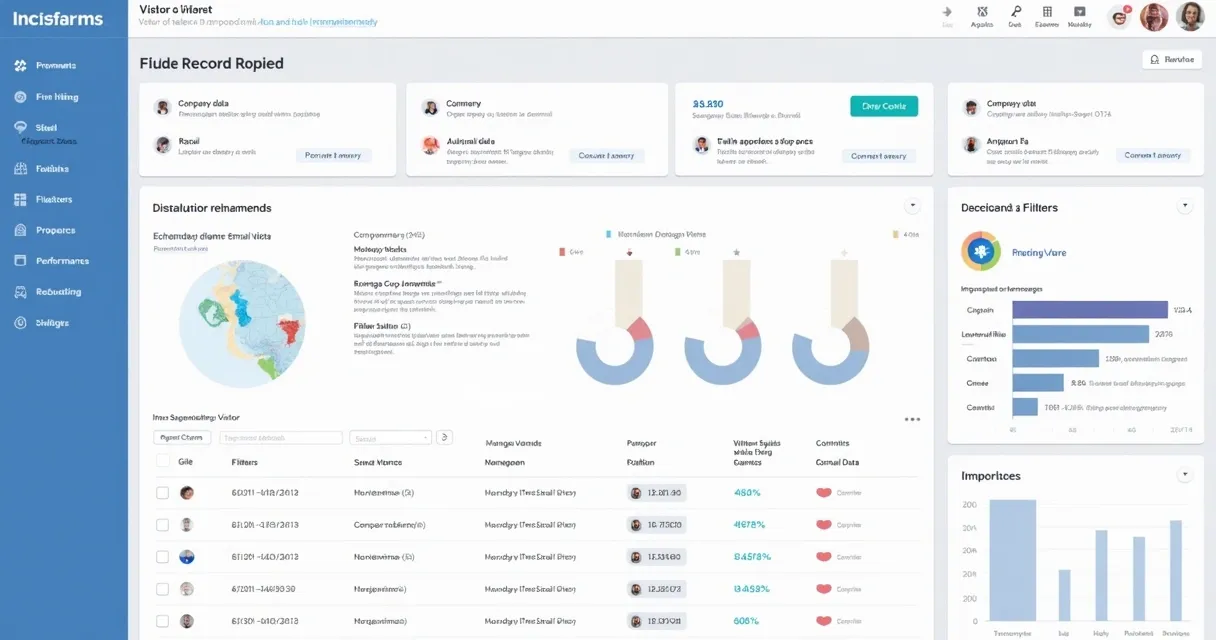
Task: Click the Raoel avatar in first card
Action: 163,145
